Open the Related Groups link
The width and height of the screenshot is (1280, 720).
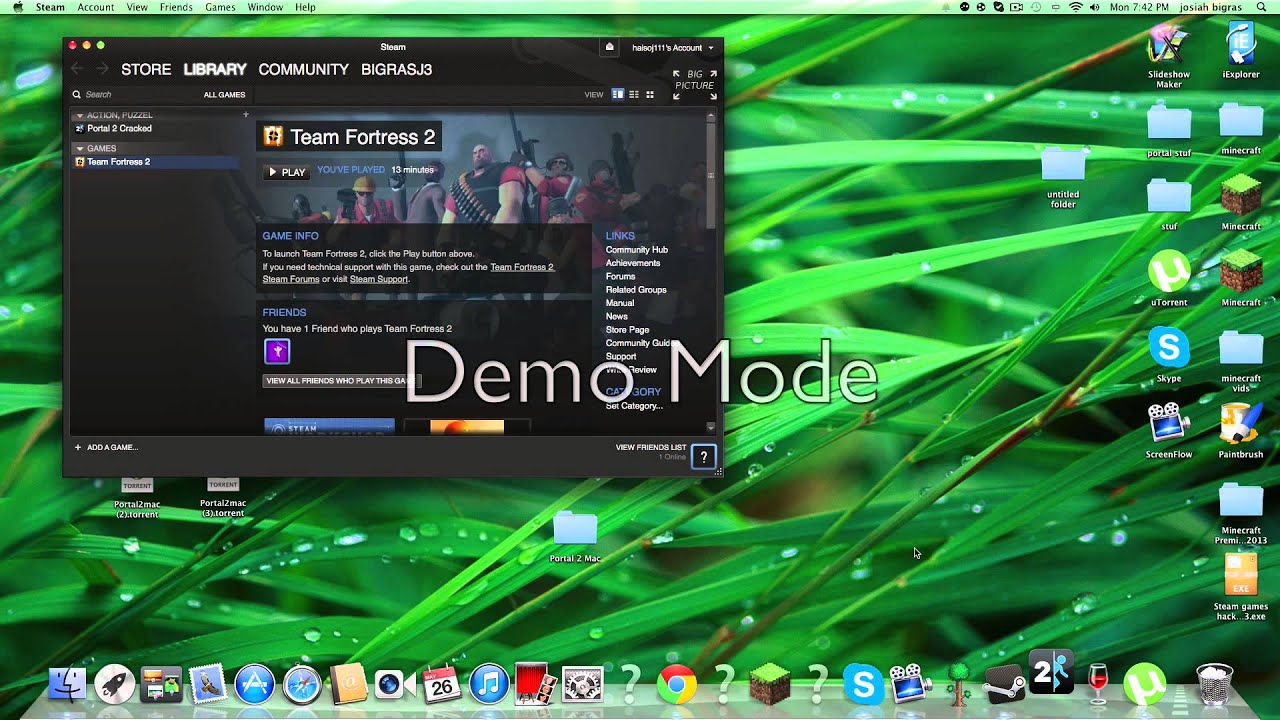[x=636, y=290]
